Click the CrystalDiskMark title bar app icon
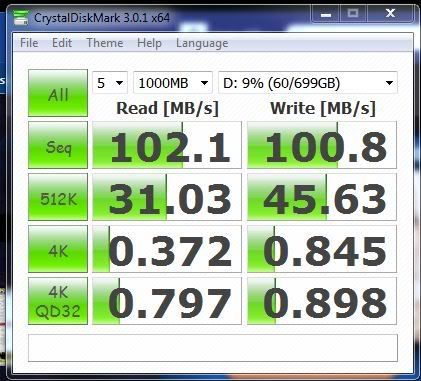 pyautogui.click(x=20, y=17)
